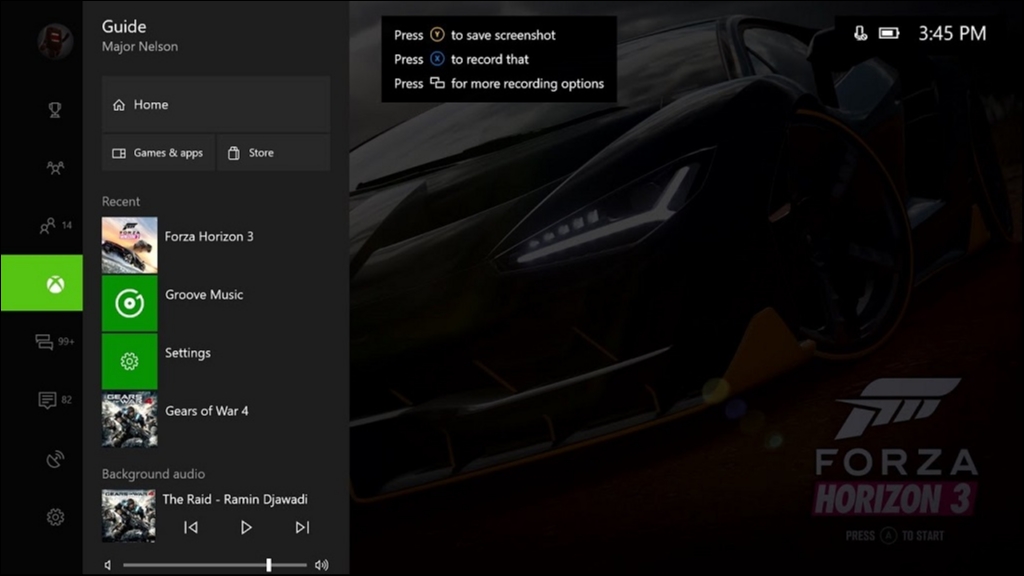The image size is (1024, 576).
Task: Click the Games & apps tile icon
Action: coord(119,153)
